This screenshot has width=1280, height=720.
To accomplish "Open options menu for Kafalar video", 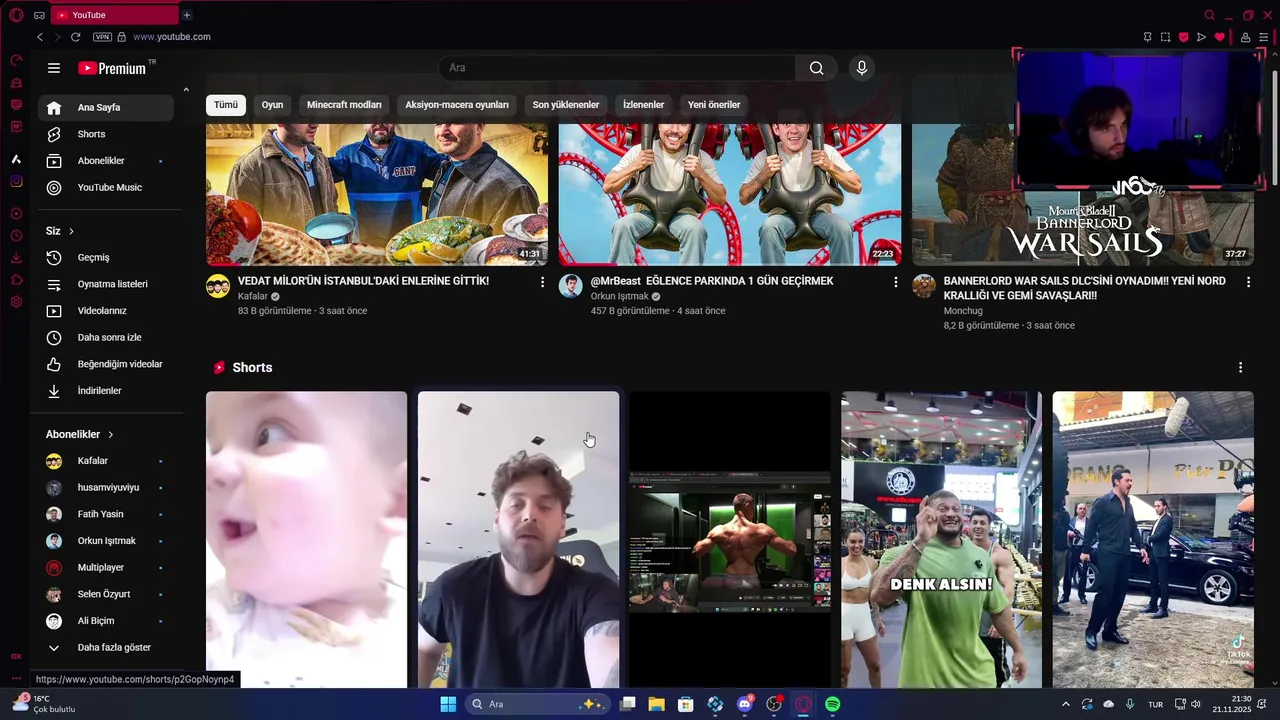I will [x=543, y=282].
